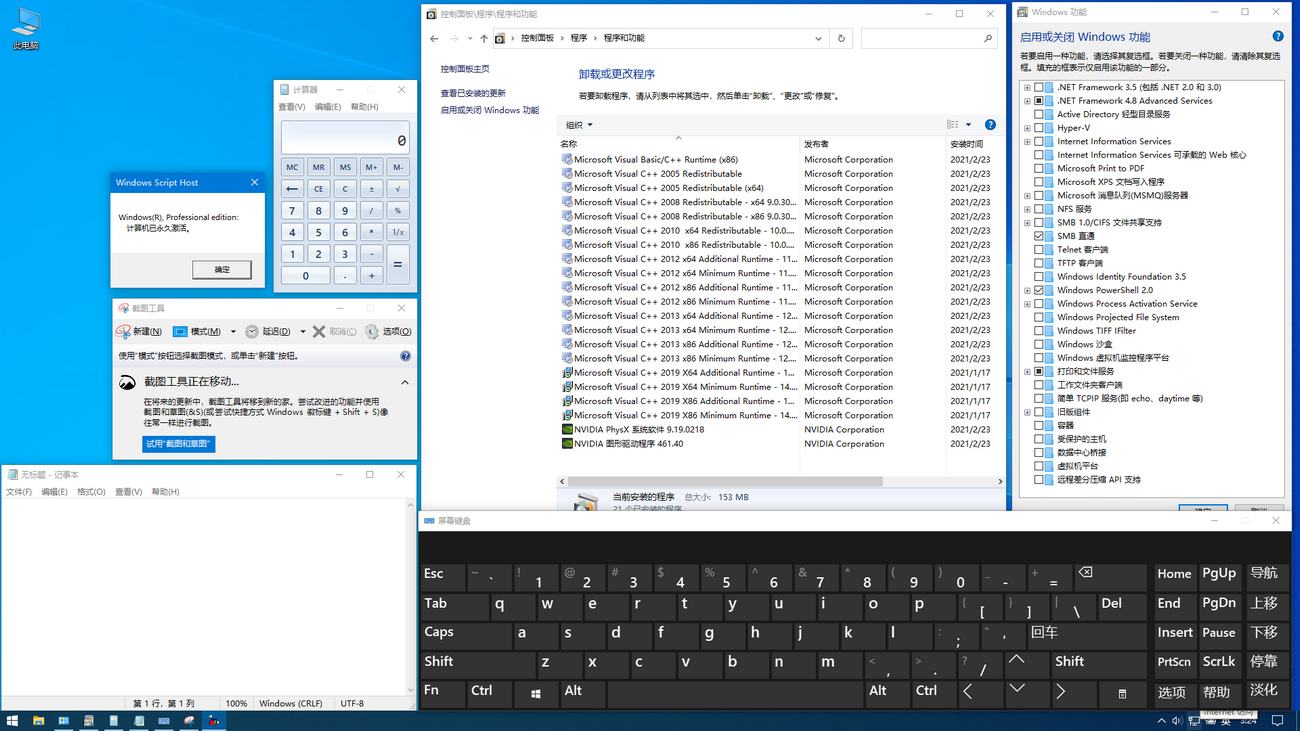Viewport: 1300px width, 731px height.
Task: Open the 此电脑 desktop icon
Action: 25,29
